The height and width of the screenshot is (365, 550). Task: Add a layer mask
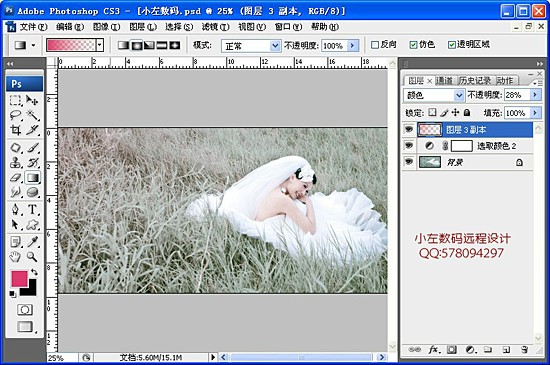tap(452, 350)
